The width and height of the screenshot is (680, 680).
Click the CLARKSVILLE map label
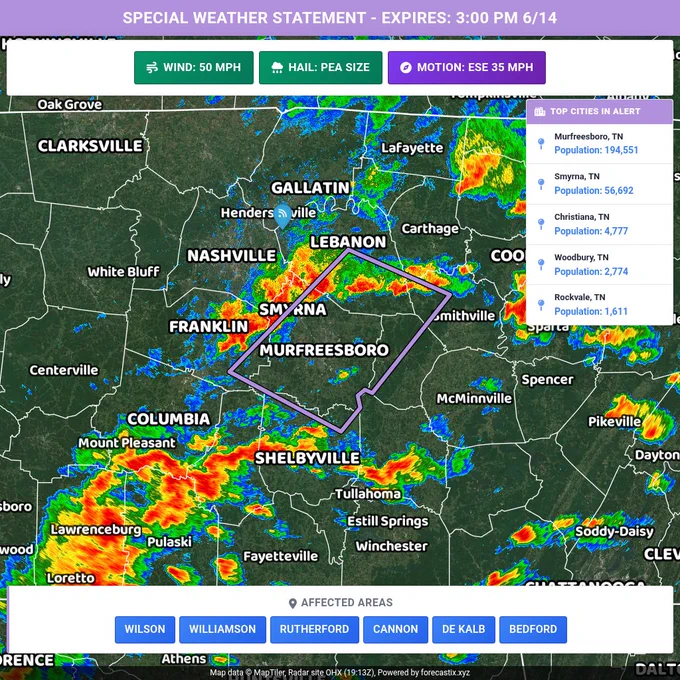pyautogui.click(x=90, y=146)
